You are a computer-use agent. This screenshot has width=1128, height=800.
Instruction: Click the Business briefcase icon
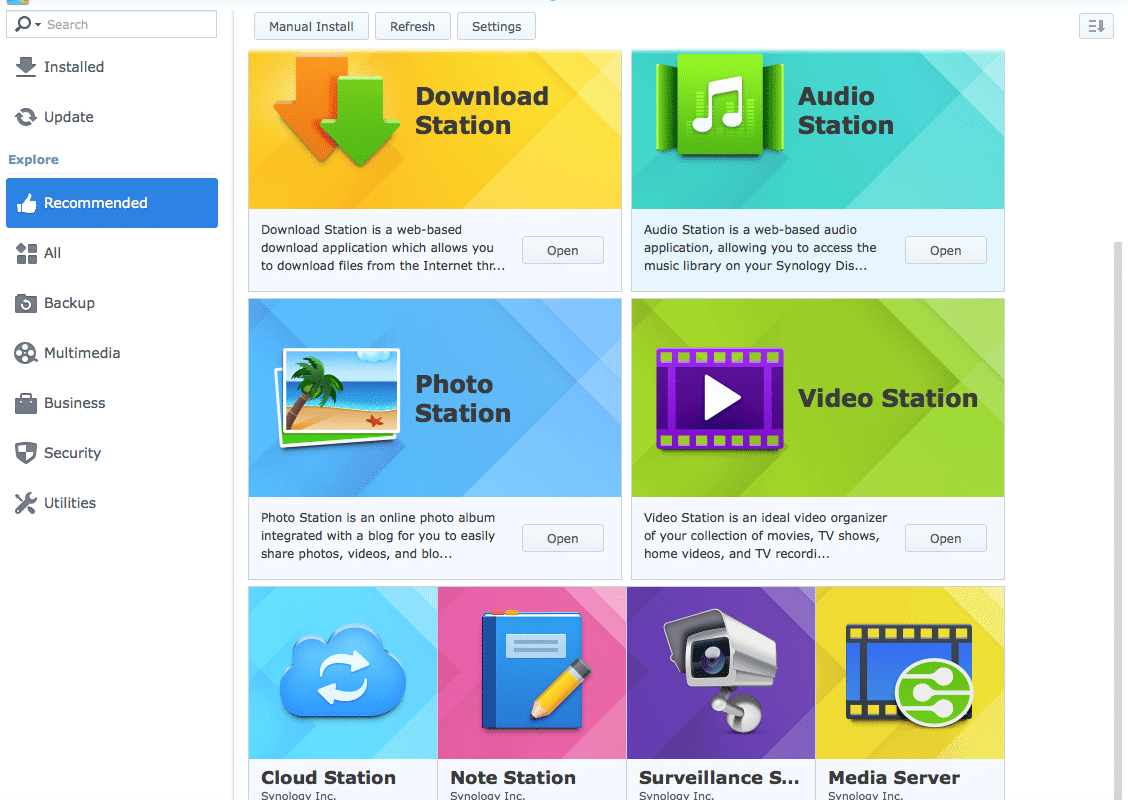click(26, 403)
